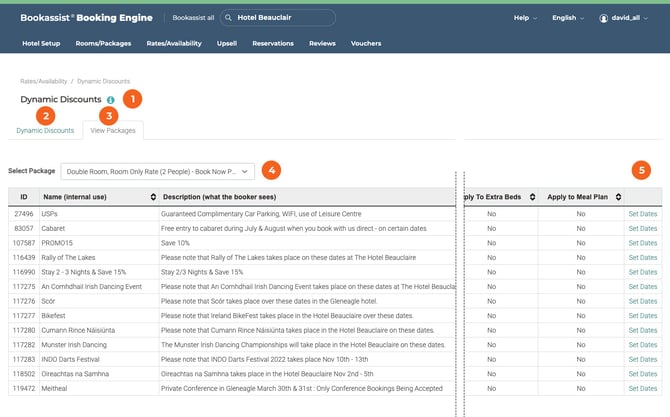Open the Select Package dropdown
The image size is (670, 417).
(158, 171)
